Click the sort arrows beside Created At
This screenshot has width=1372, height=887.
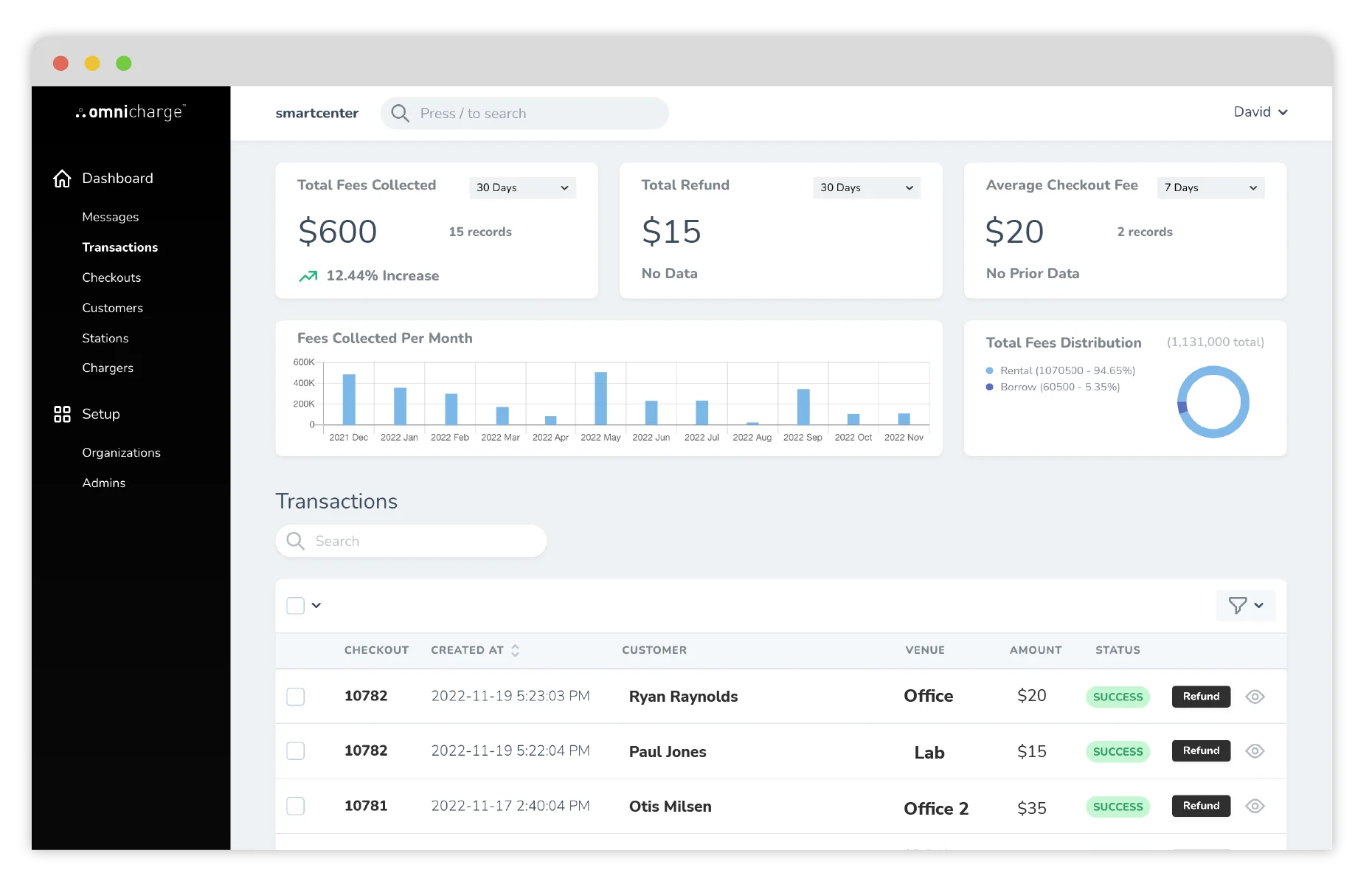pos(515,650)
